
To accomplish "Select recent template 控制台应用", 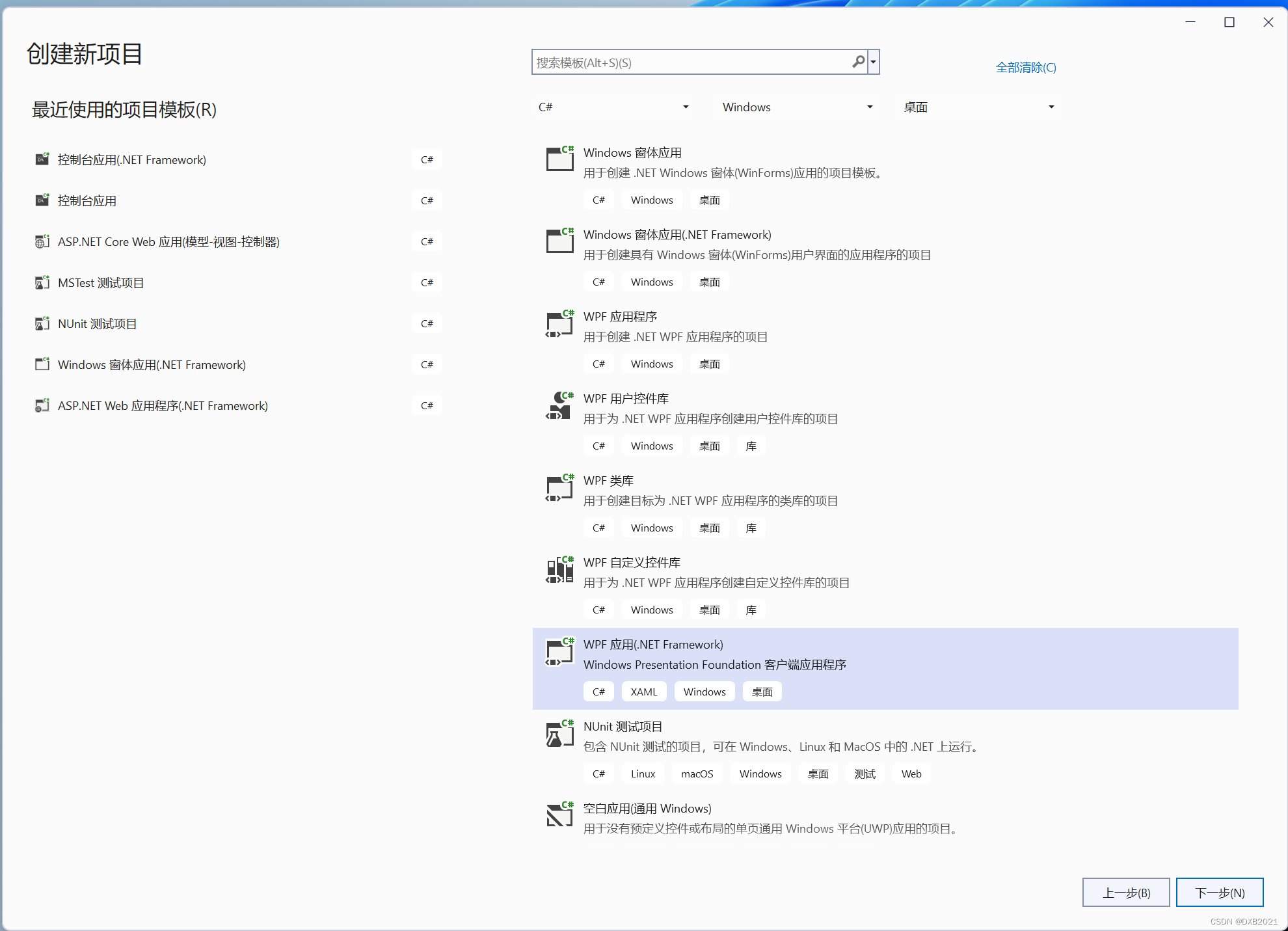I will (x=237, y=200).
